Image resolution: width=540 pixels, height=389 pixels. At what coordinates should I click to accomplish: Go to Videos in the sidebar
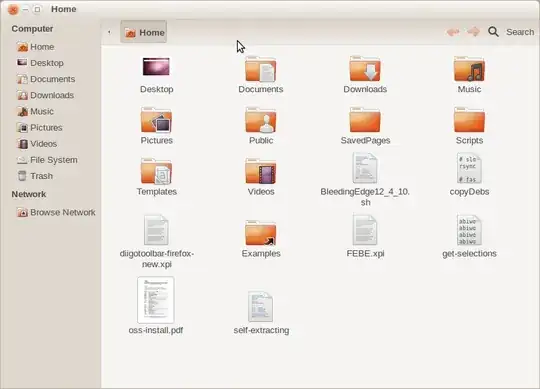[37, 144]
